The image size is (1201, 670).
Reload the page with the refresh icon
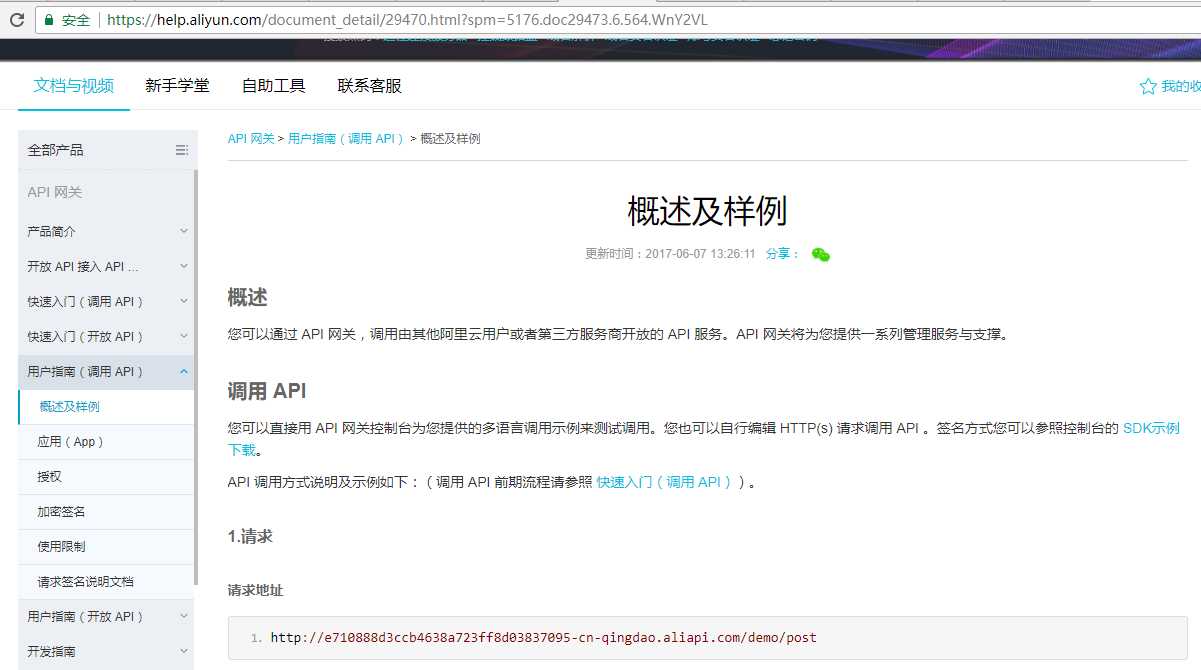pos(15,19)
